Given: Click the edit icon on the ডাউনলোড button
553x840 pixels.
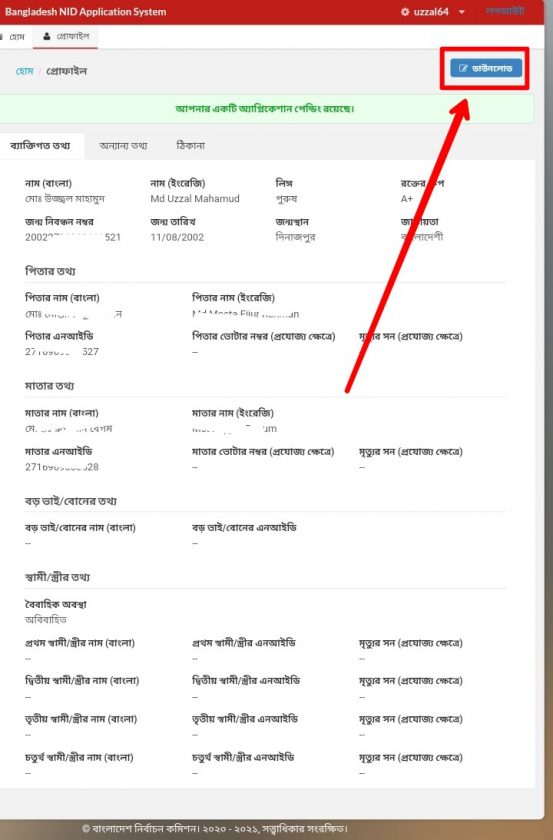Looking at the screenshot, I should point(463,69).
